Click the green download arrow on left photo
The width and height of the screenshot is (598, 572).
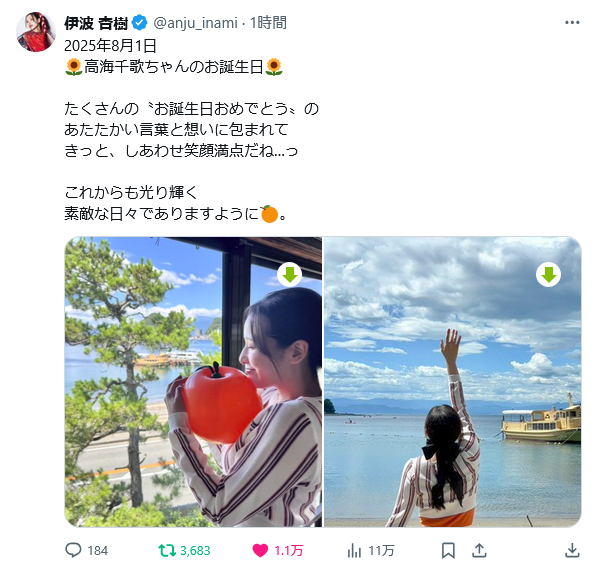point(290,274)
